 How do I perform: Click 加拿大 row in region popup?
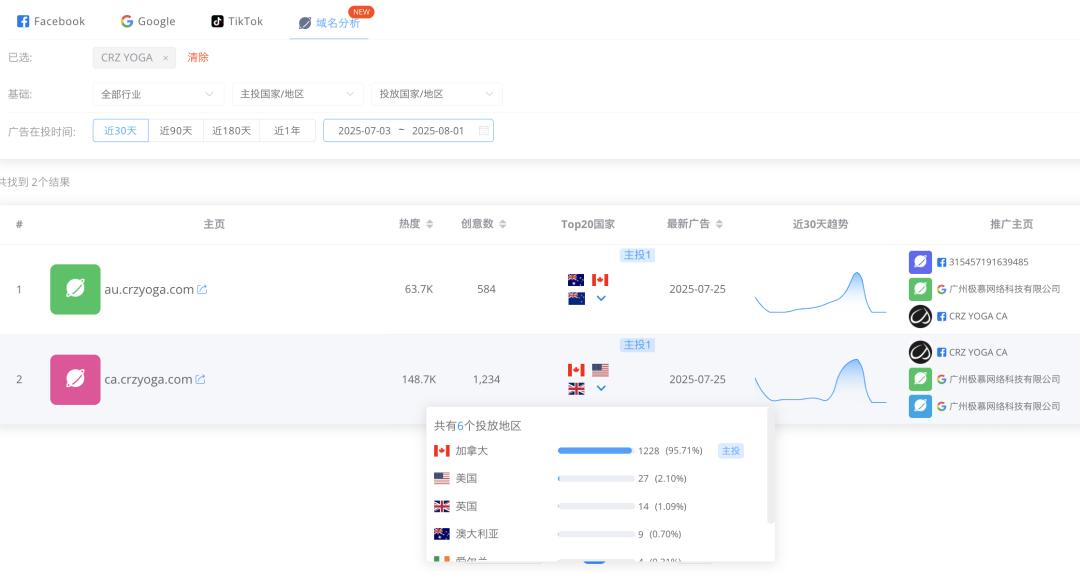[x=596, y=451]
